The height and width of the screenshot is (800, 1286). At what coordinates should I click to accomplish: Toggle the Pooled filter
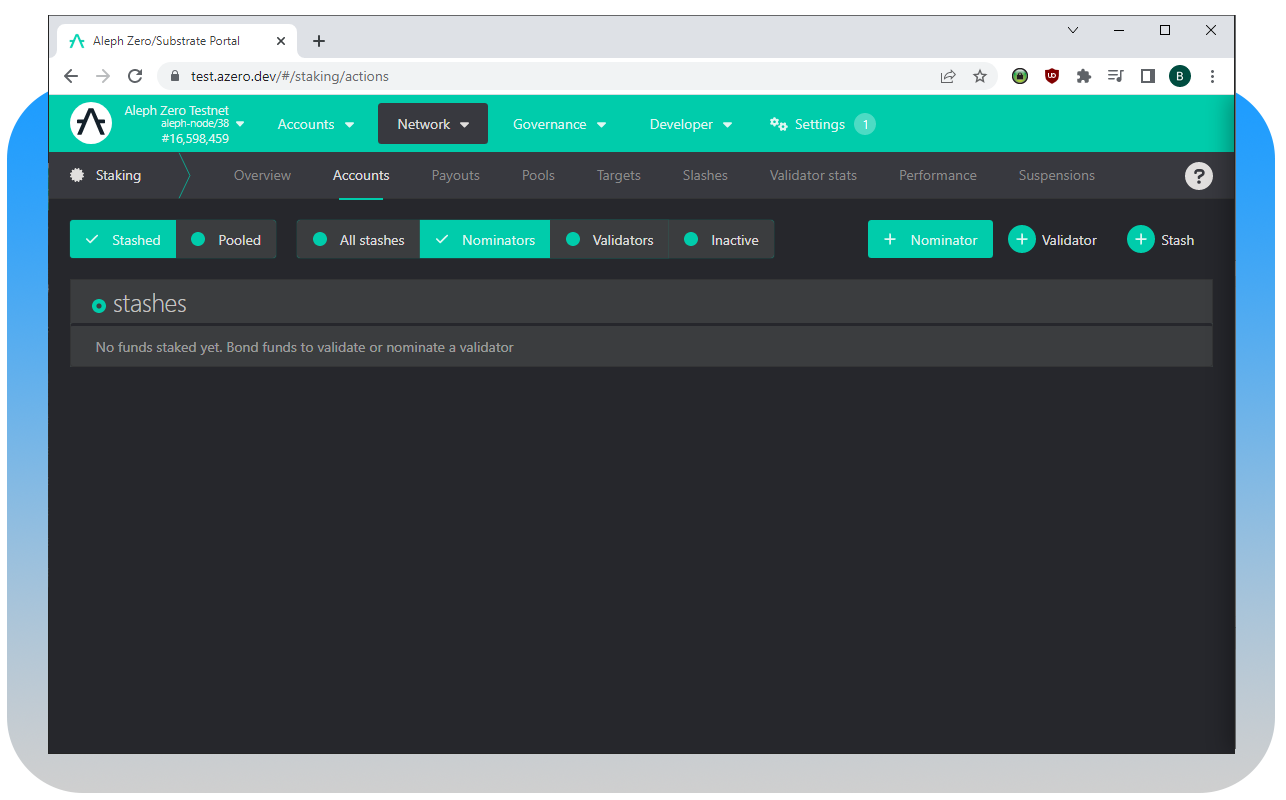click(226, 240)
